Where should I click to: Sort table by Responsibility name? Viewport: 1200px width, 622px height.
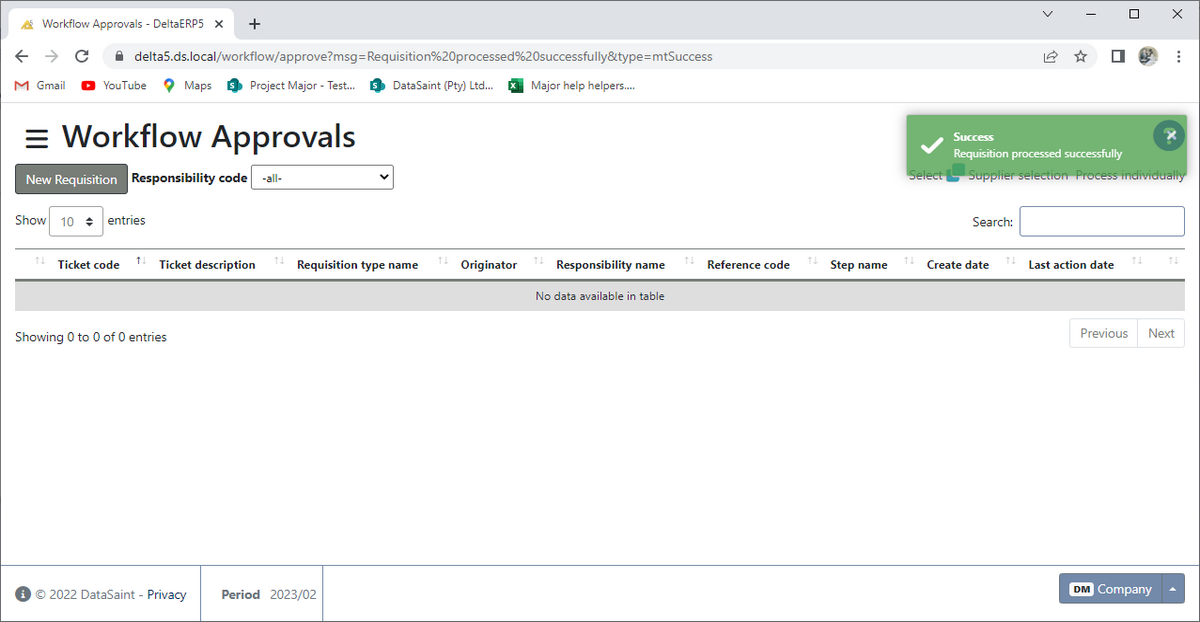click(x=610, y=265)
